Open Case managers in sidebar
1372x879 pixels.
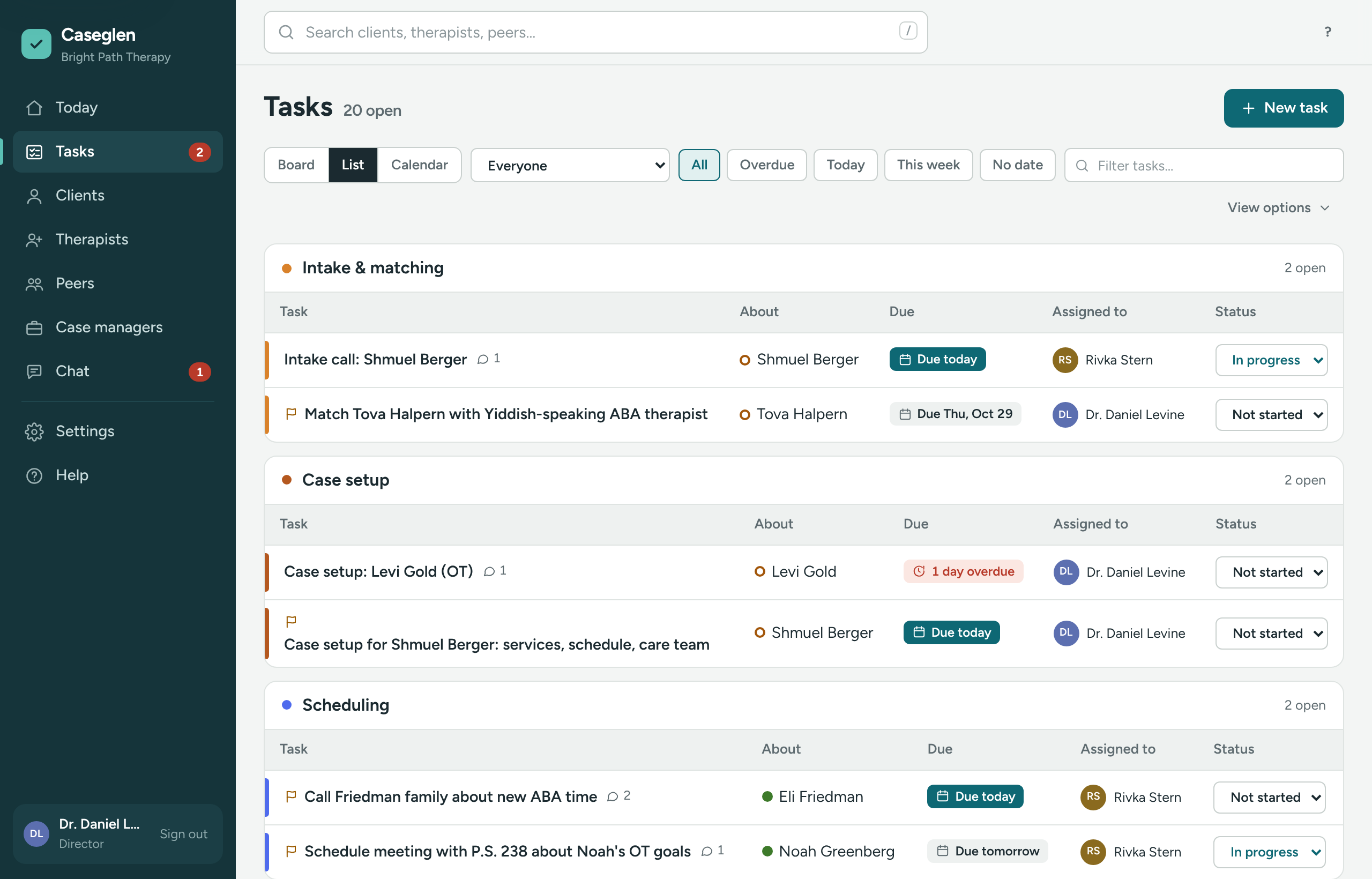117,327
